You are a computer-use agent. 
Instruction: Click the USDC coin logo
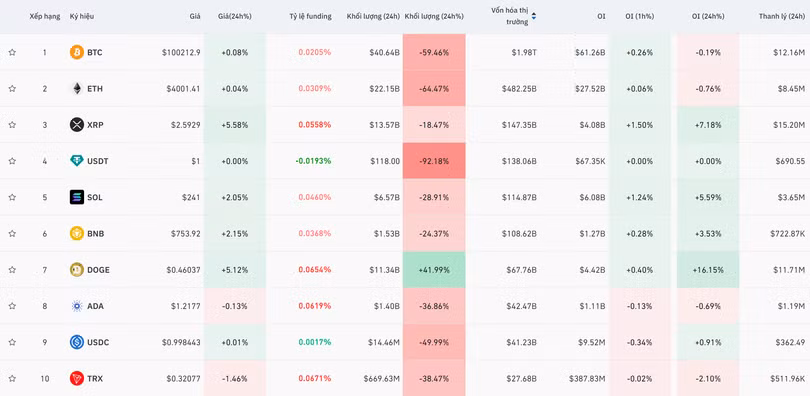tap(76, 342)
